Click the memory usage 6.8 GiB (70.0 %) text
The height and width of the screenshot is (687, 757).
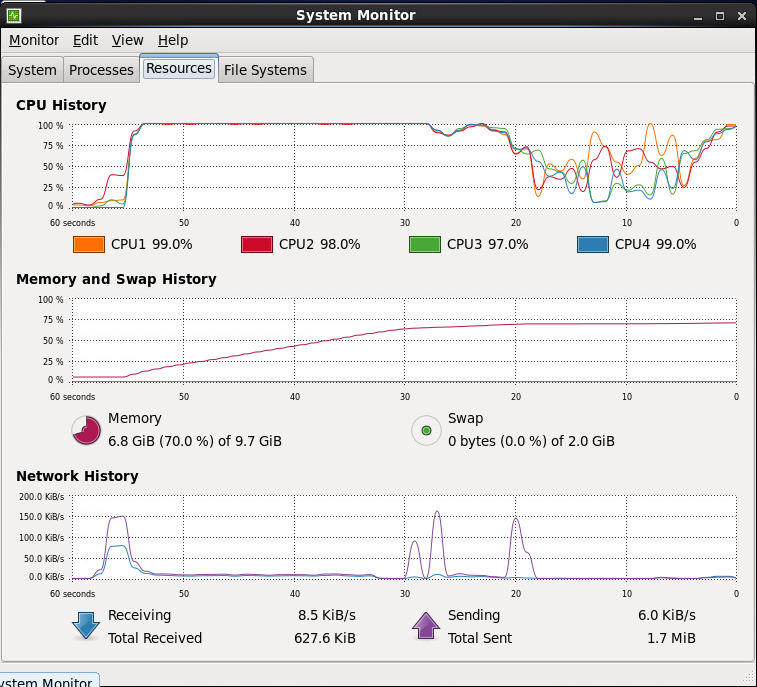click(x=195, y=441)
